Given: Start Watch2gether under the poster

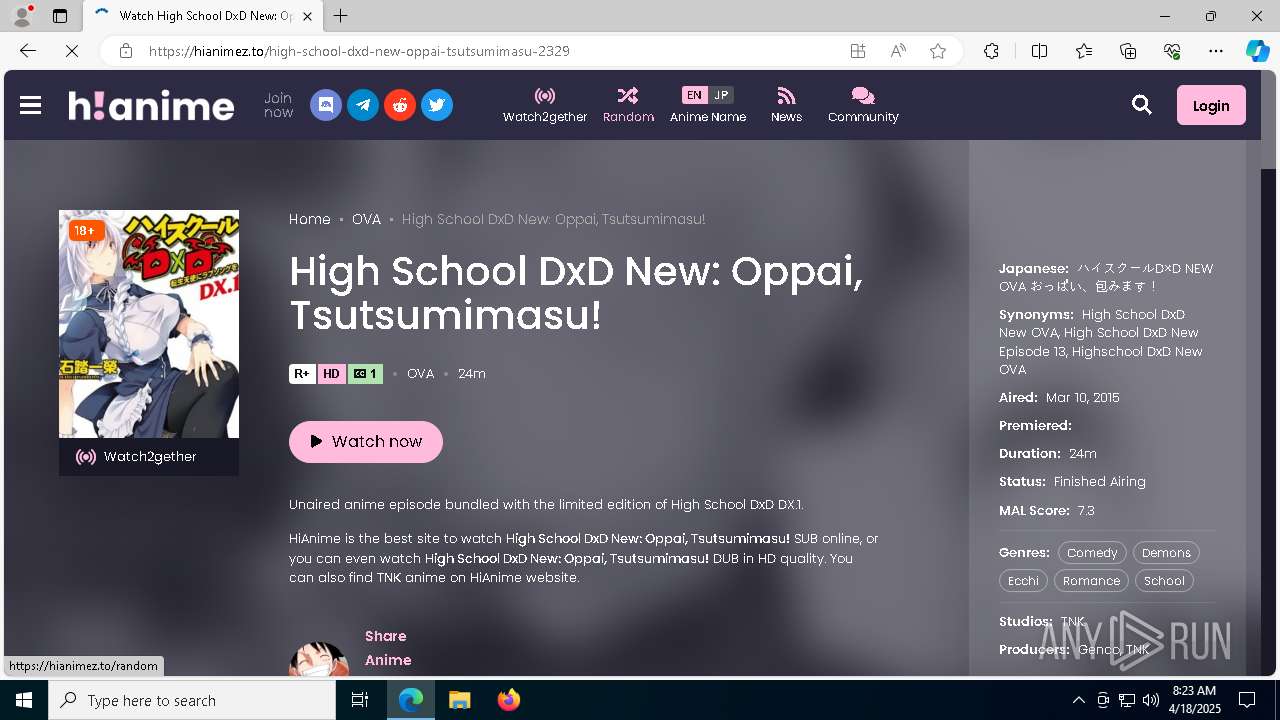Looking at the screenshot, I should 149,457.
